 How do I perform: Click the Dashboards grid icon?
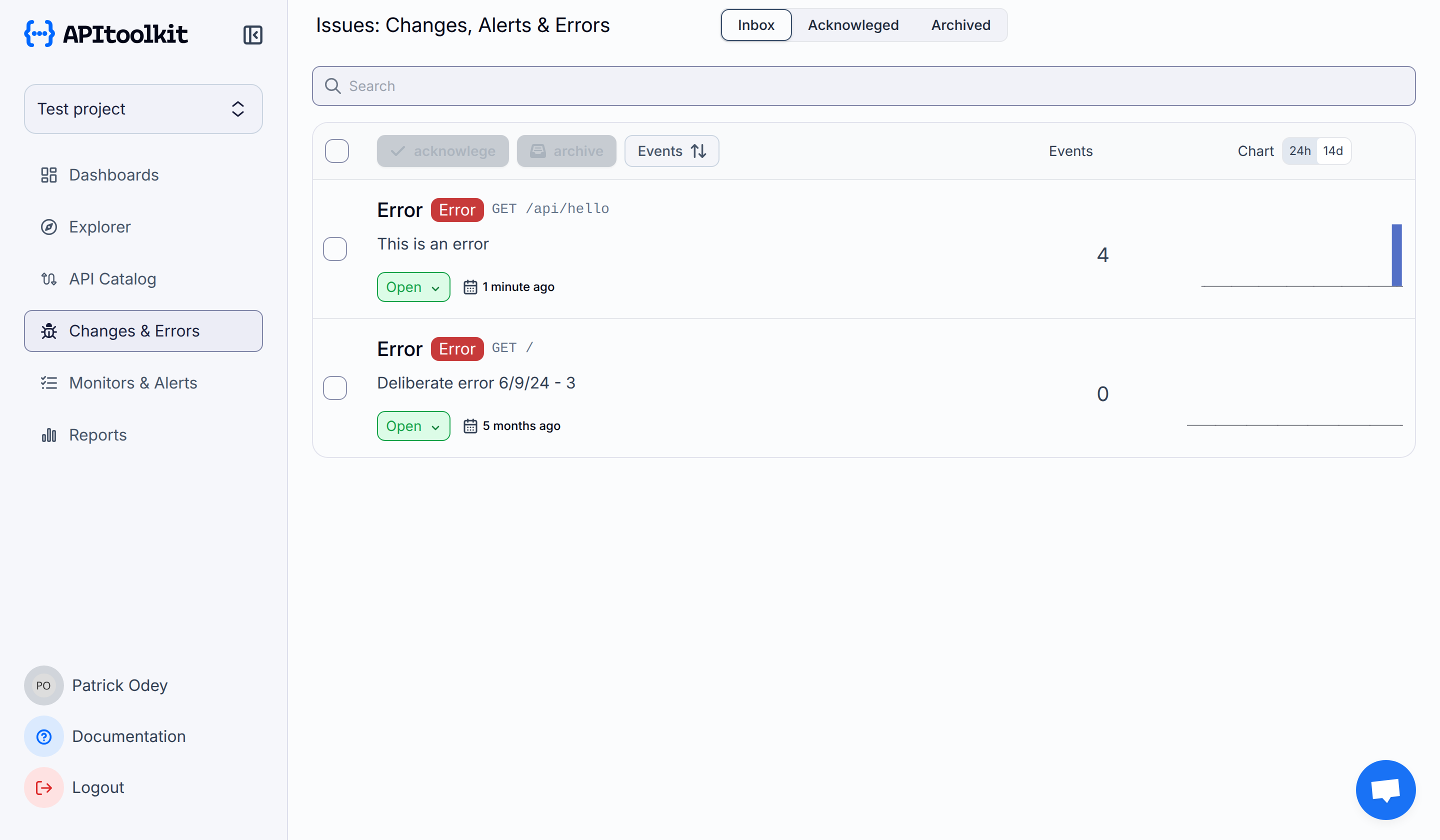click(x=49, y=175)
